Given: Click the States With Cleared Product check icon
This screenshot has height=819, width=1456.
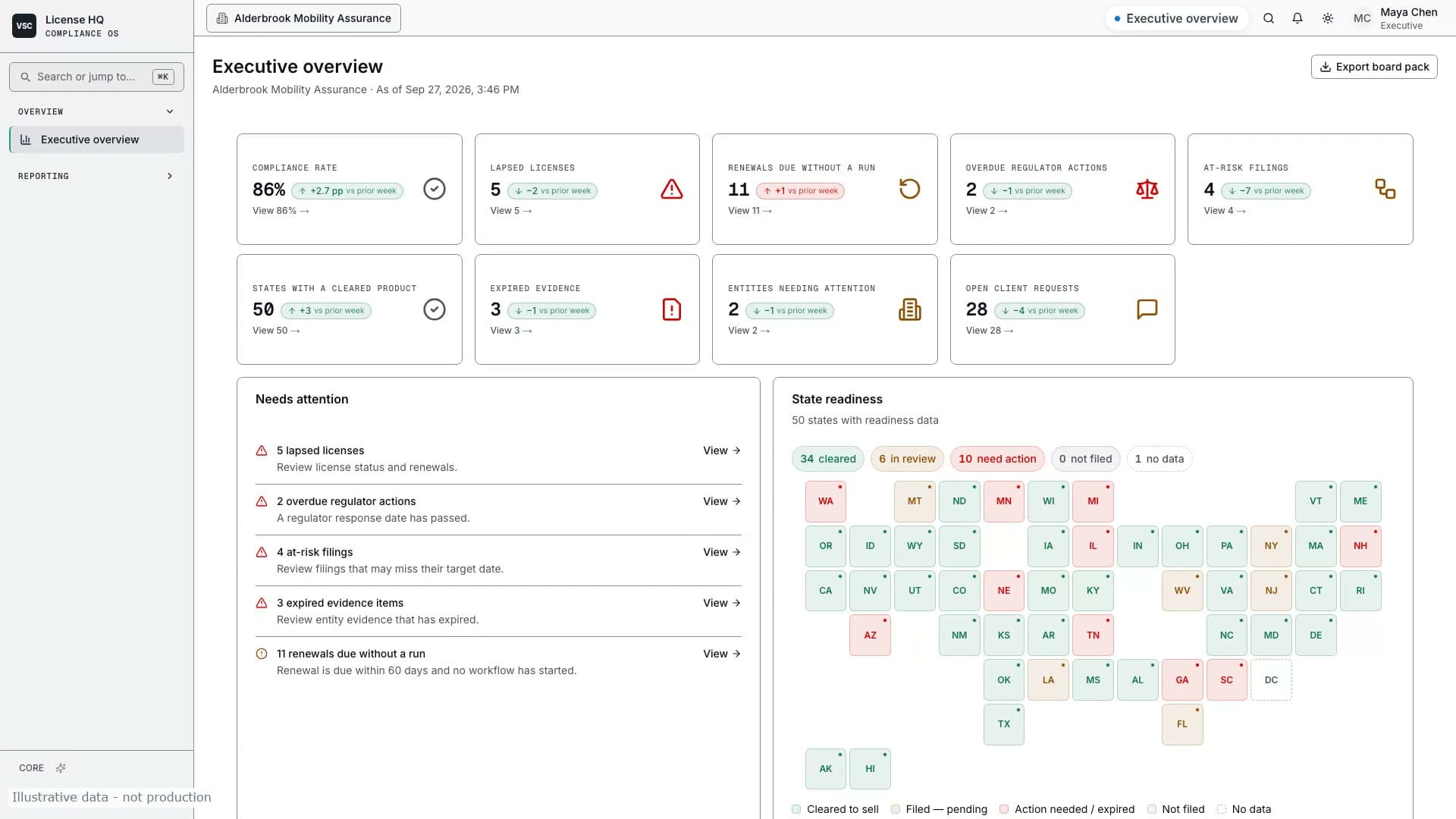Looking at the screenshot, I should (x=435, y=309).
